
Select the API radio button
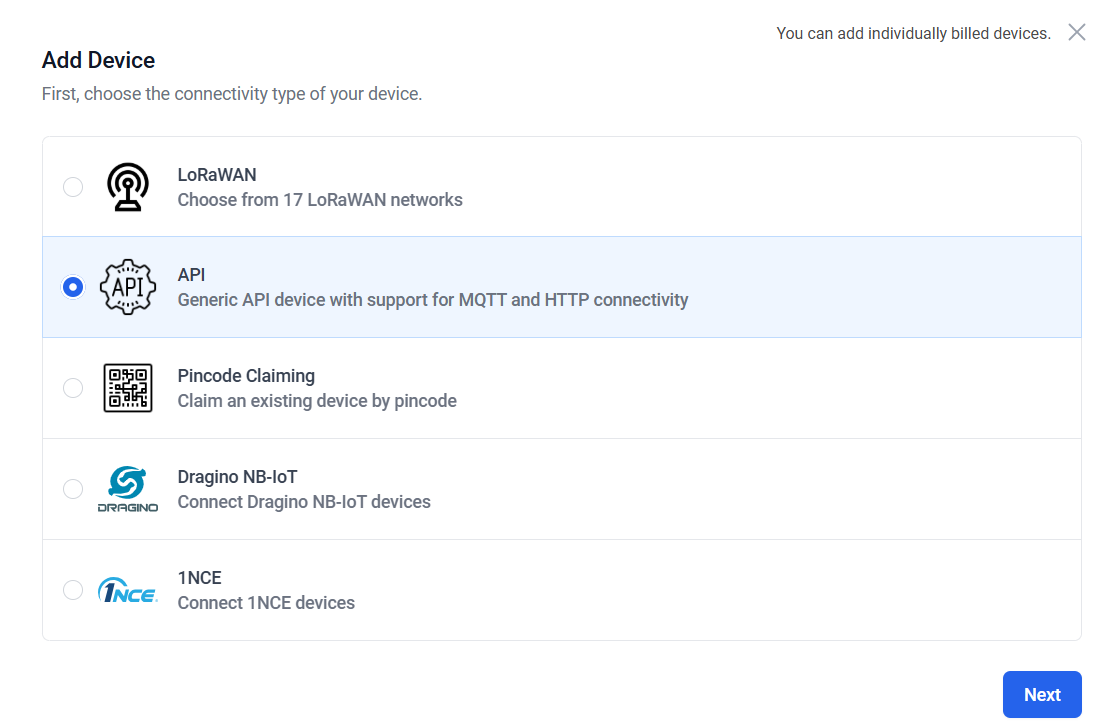(73, 287)
